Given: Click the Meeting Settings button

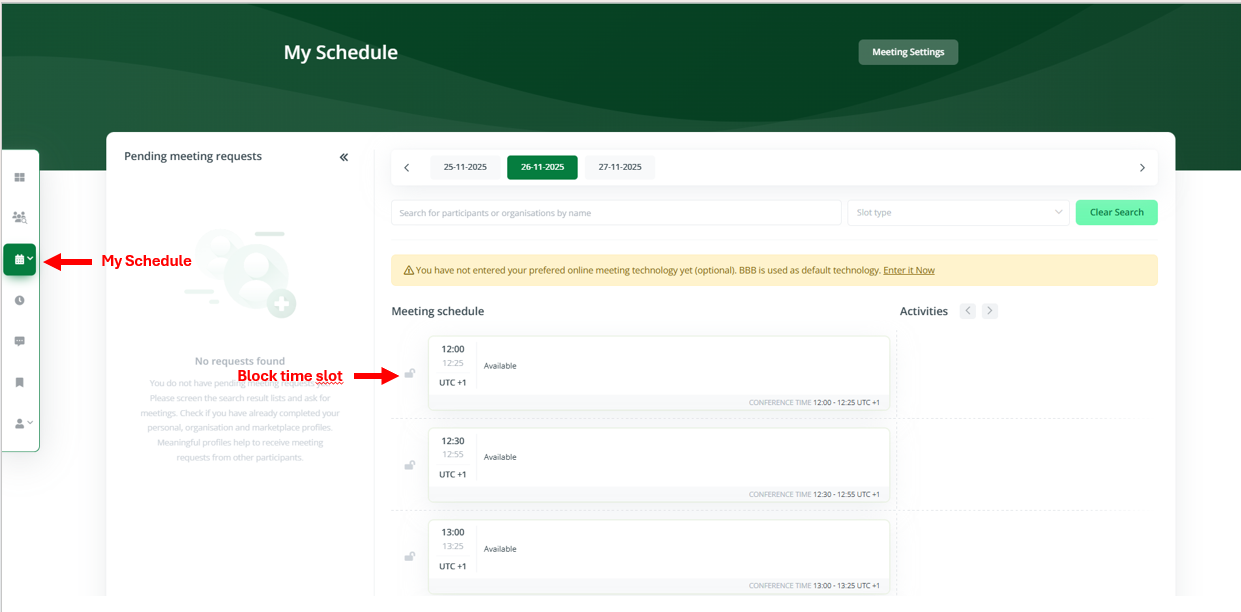Looking at the screenshot, I should 908,52.
